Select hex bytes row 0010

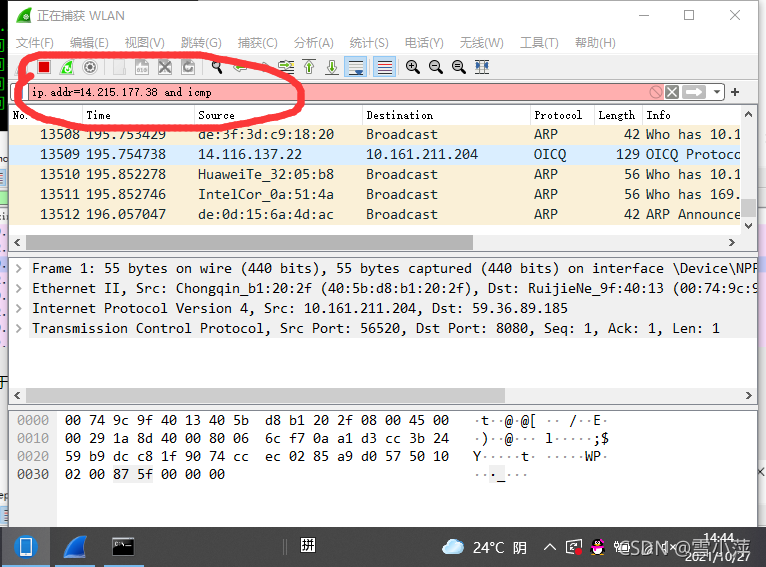click(x=257, y=439)
